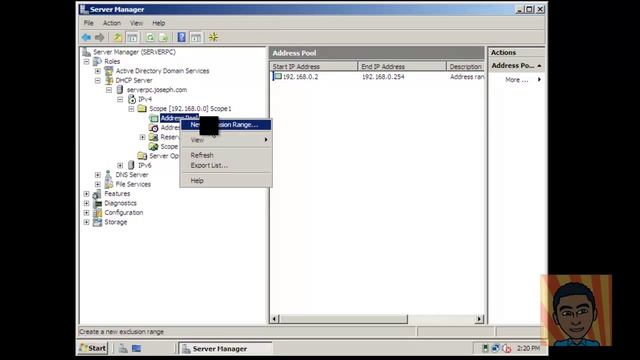640x360 pixels.
Task: Open the View menu in menu bar
Action: (136, 23)
